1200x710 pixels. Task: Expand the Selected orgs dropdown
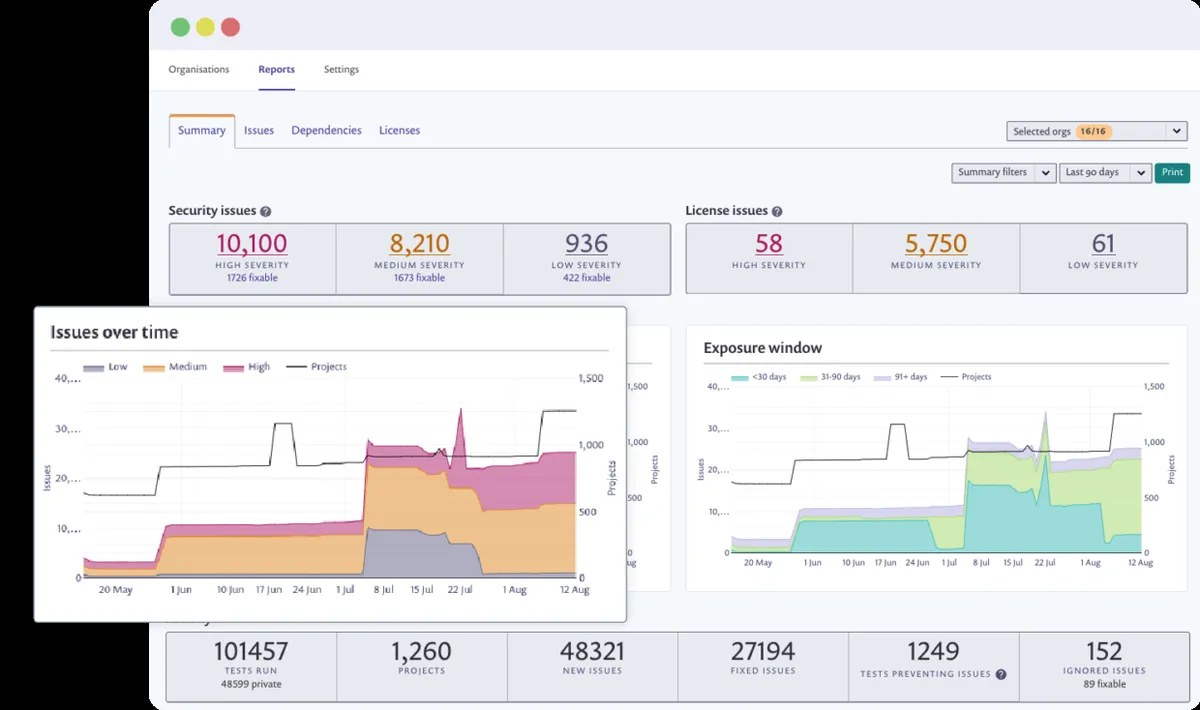[1096, 131]
